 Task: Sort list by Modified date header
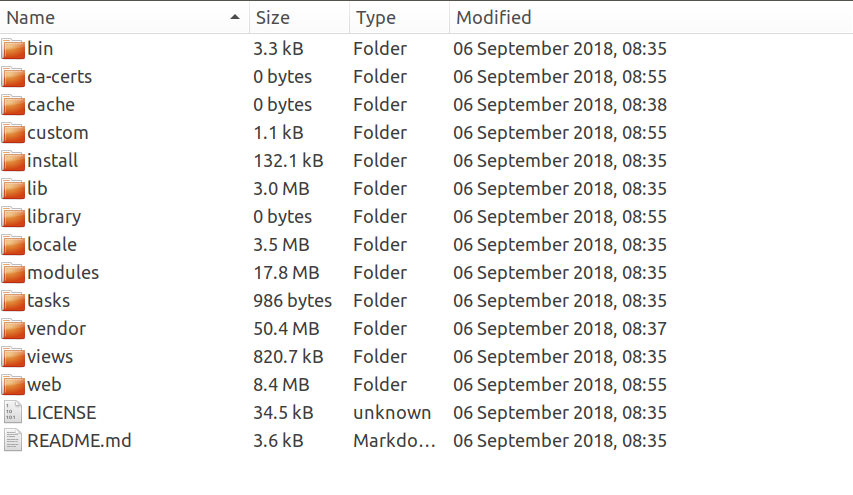click(x=493, y=18)
